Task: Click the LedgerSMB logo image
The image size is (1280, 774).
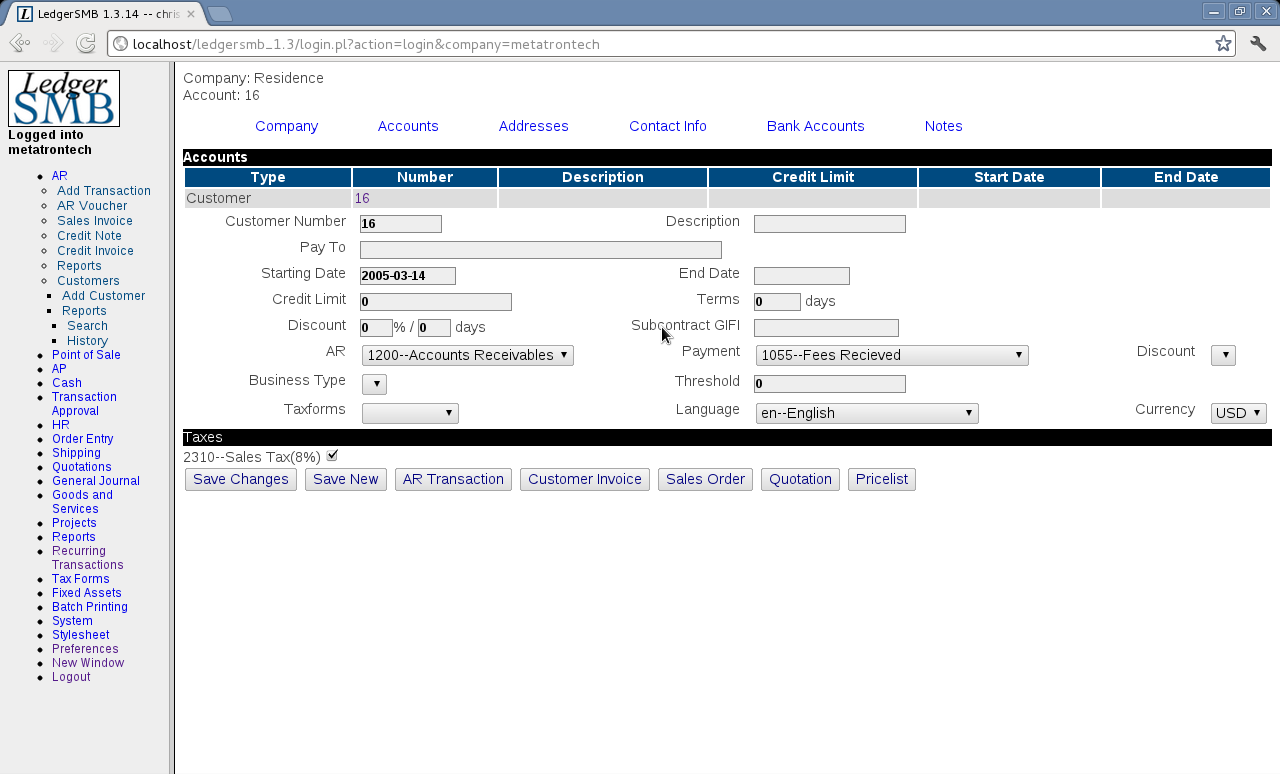Action: pyautogui.click(x=64, y=98)
